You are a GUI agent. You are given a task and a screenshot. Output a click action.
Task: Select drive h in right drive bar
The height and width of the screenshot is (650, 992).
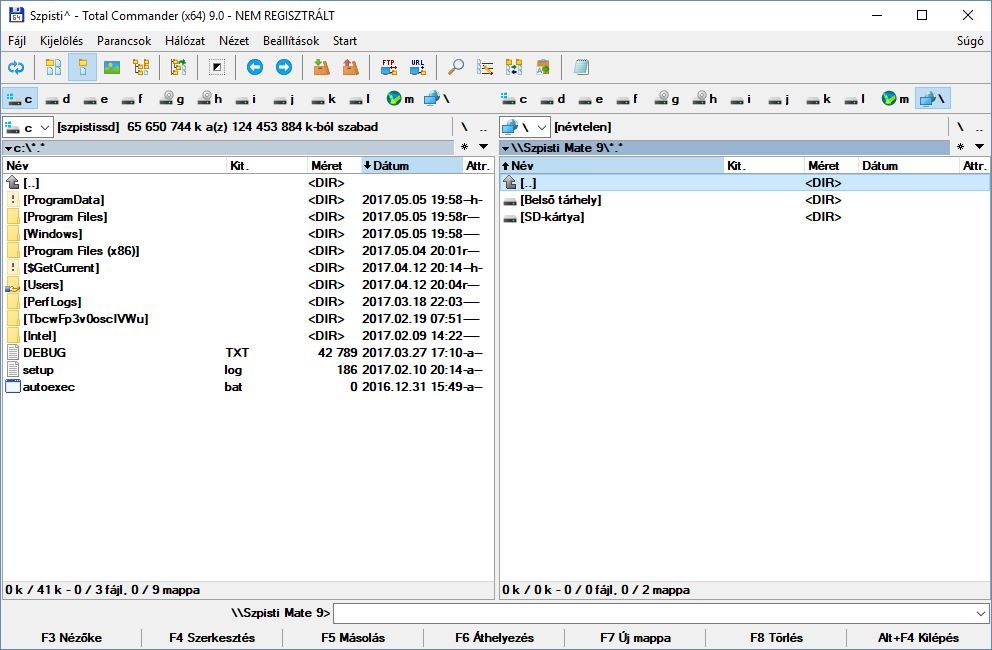pos(705,99)
